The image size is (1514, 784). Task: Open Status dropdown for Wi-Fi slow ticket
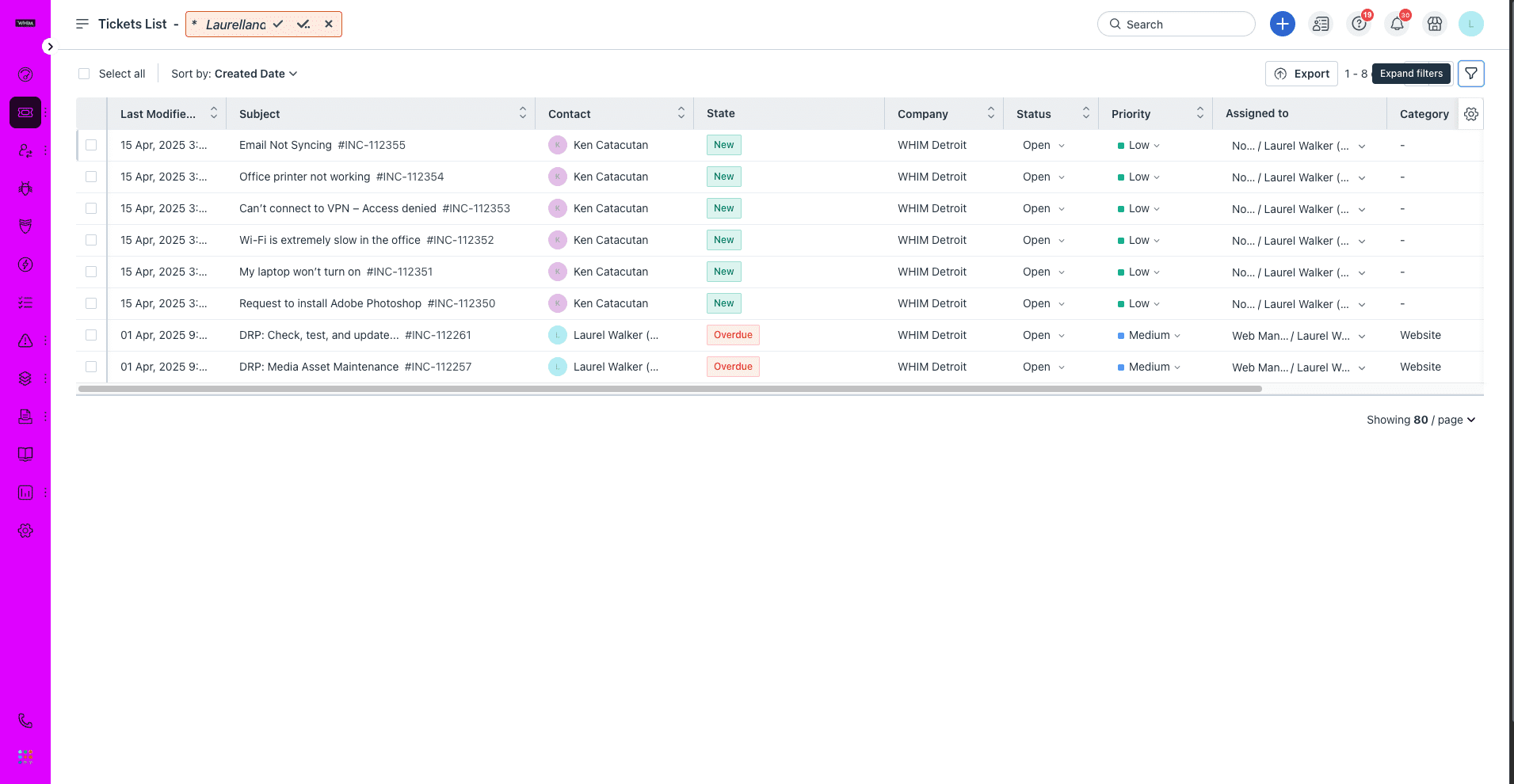click(x=1043, y=240)
